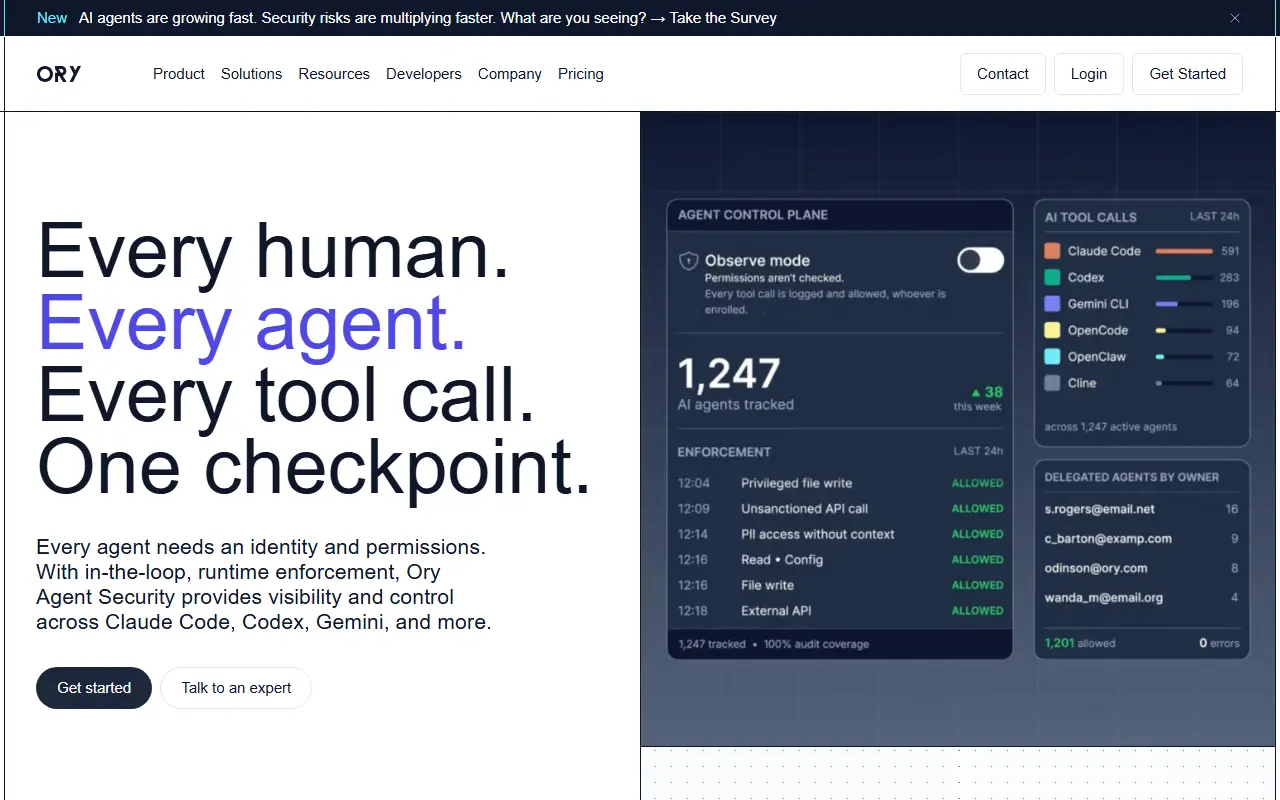
Task: Select the "Unsanctioned API call" enforcement row
Action: pyautogui.click(x=840, y=509)
